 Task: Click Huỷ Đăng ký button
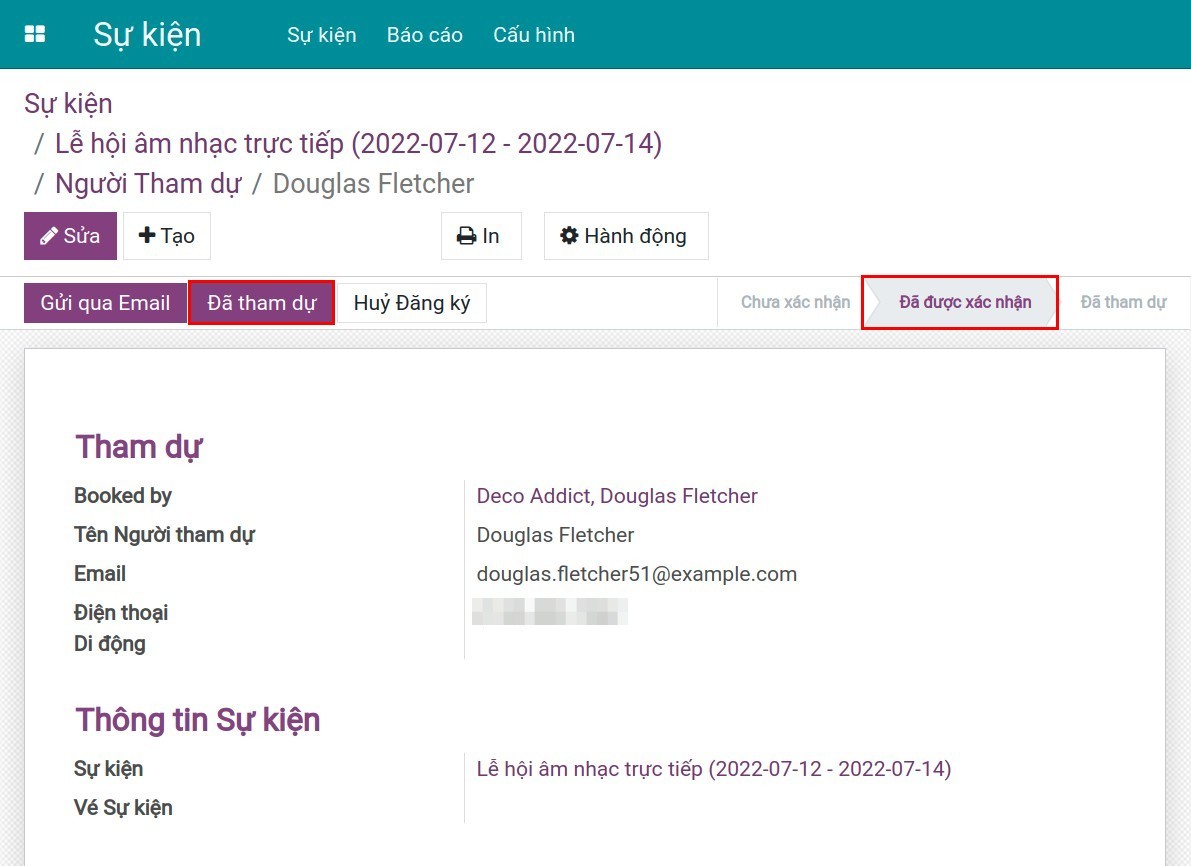point(411,303)
